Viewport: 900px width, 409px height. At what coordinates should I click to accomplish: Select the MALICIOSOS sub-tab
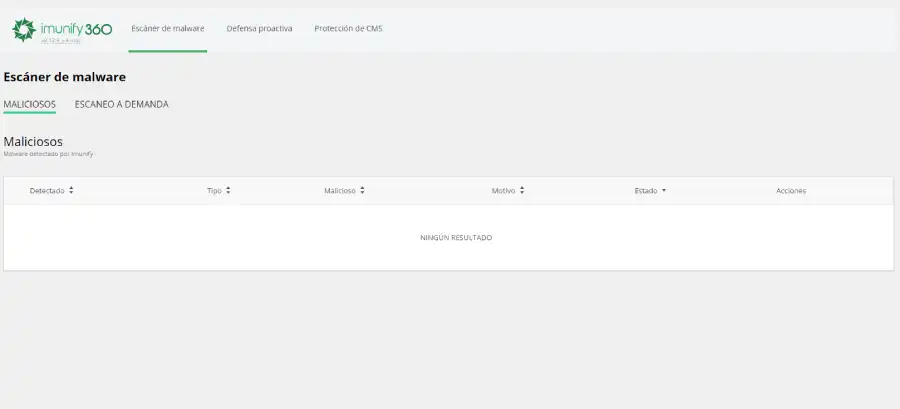(x=29, y=104)
